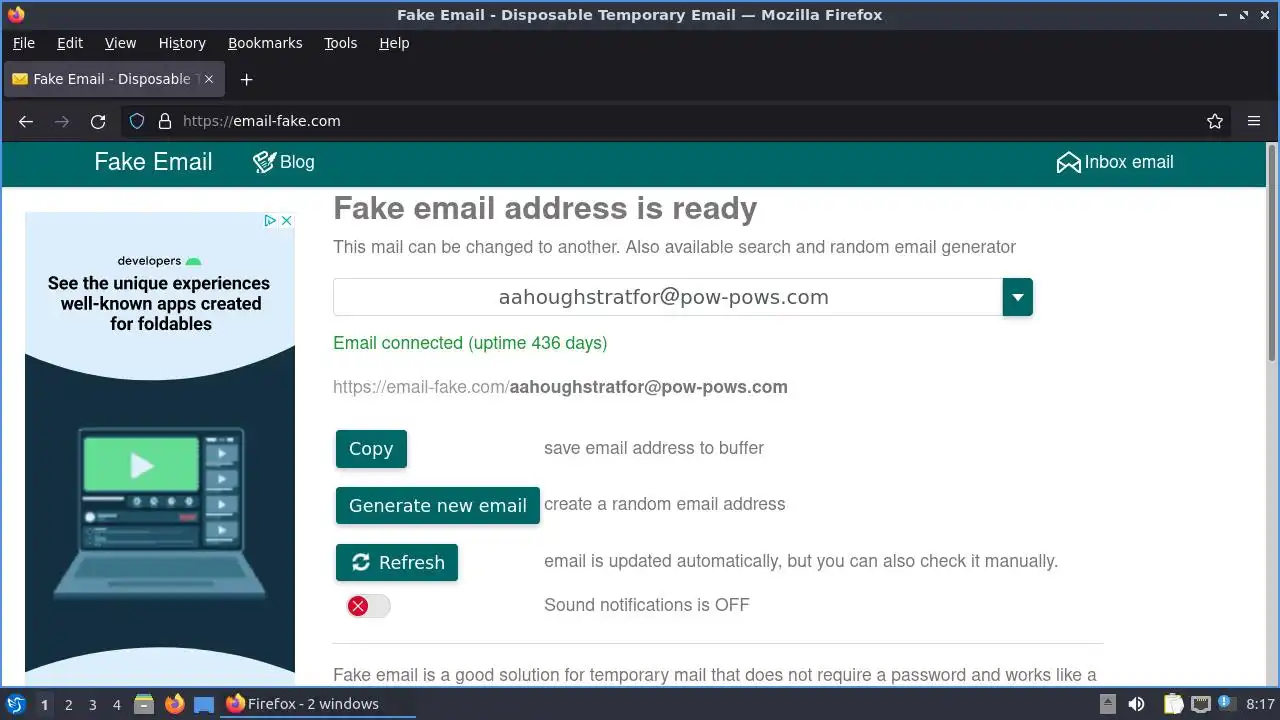Screen dimensions: 1280x720
Task: Open the History menu
Action: pyautogui.click(x=182, y=43)
